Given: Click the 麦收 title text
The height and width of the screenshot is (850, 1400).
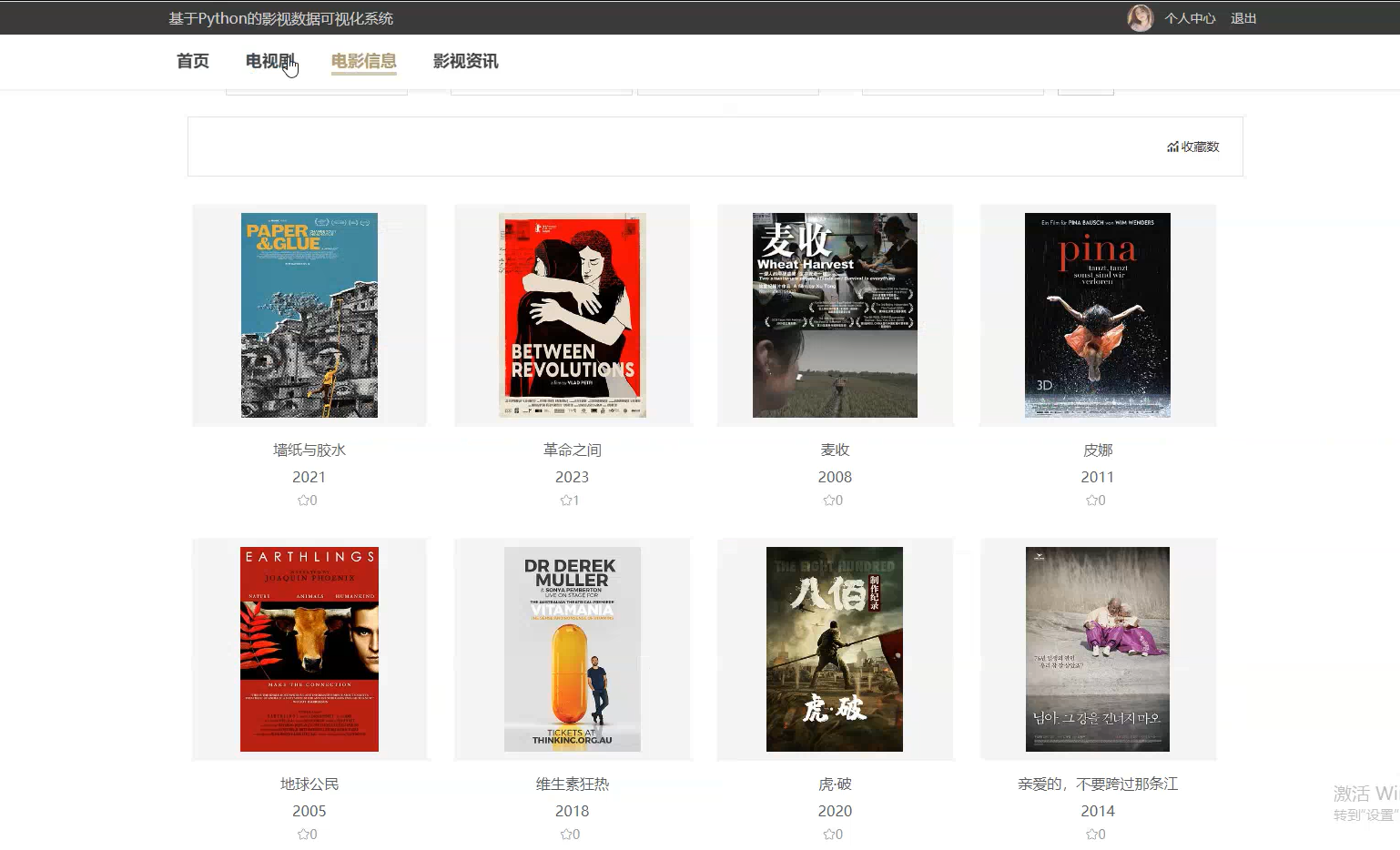Looking at the screenshot, I should 835,450.
